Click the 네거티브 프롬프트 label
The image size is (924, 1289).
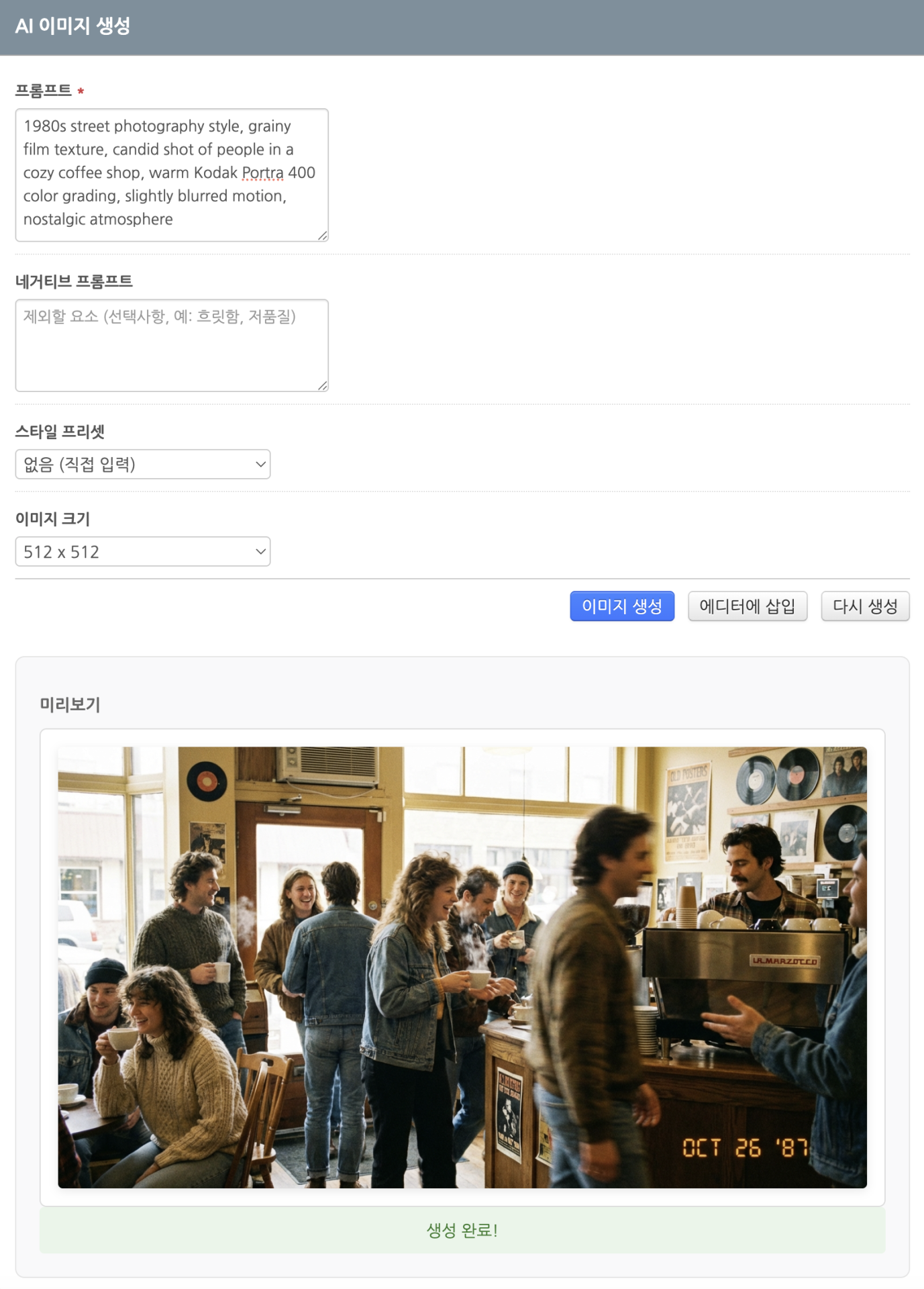74,281
